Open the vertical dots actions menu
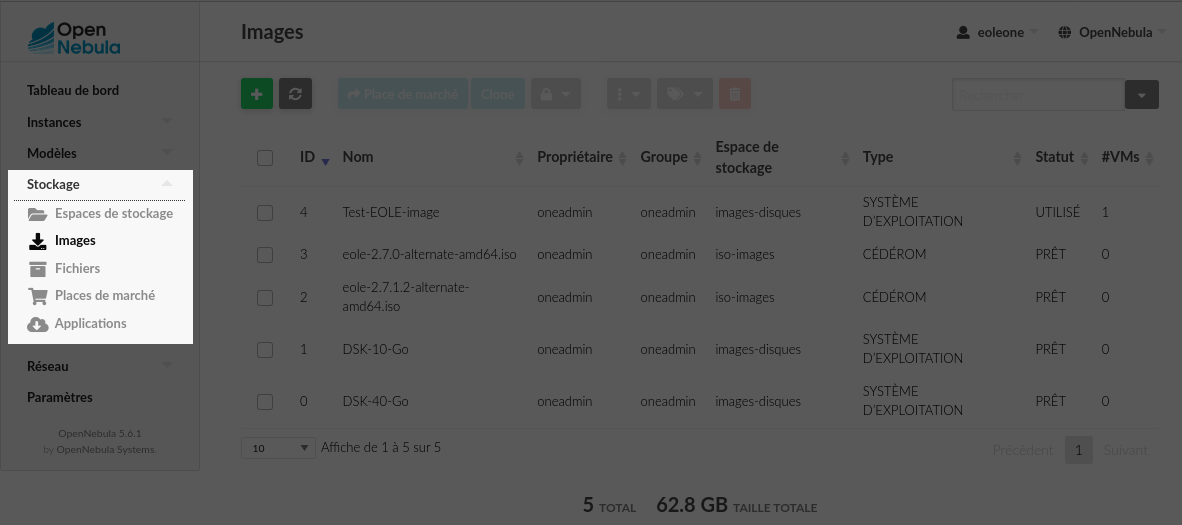The width and height of the screenshot is (1182, 525). (629, 94)
